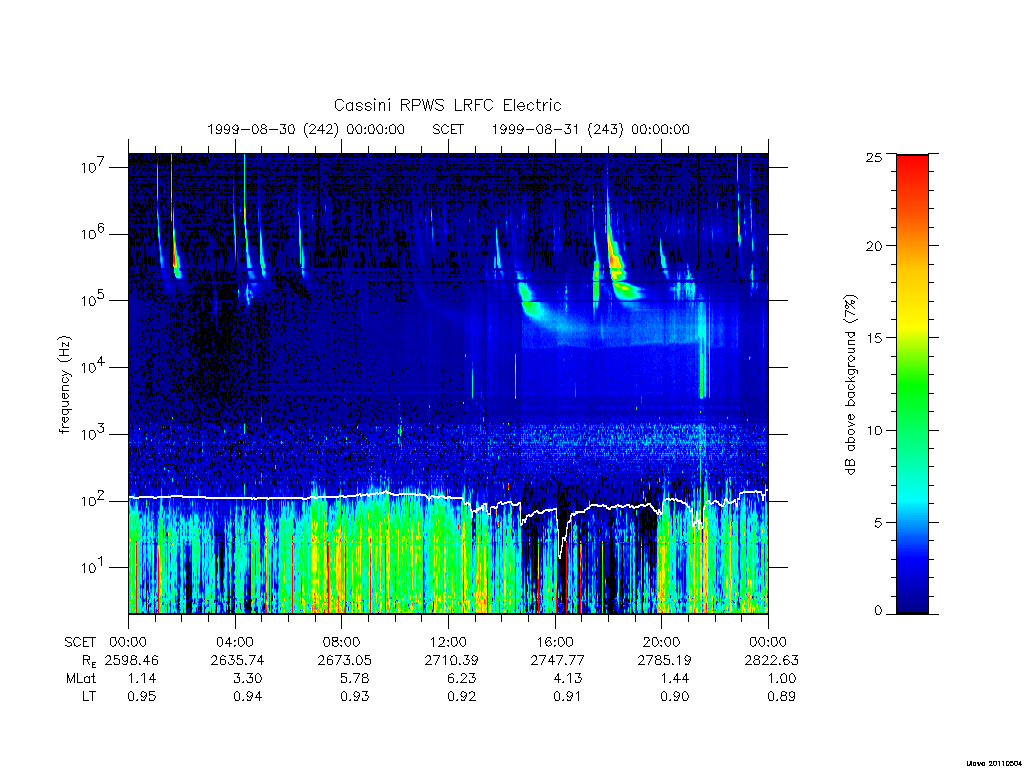Click the RE value '2673.05'
The image size is (1024, 768).
(344, 660)
